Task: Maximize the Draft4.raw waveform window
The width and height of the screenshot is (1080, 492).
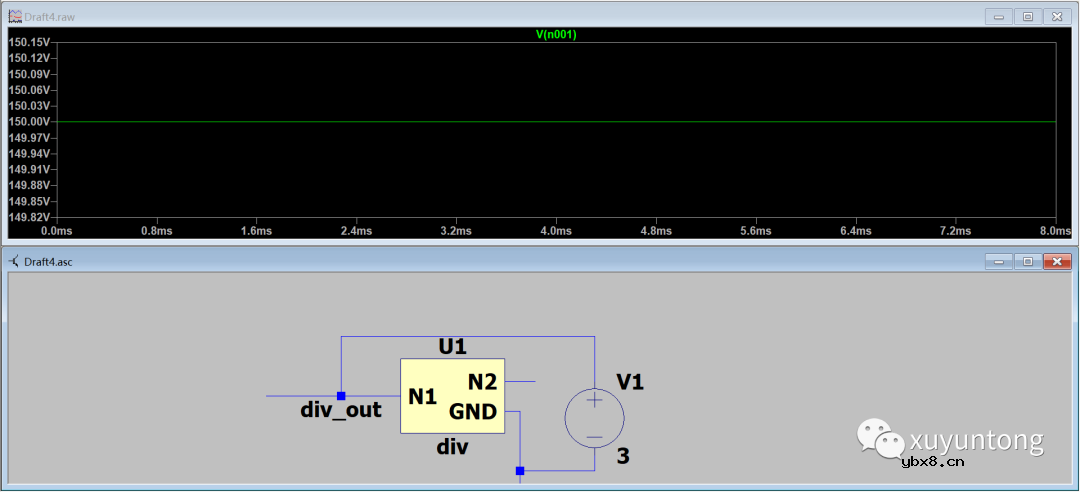Action: click(1027, 16)
